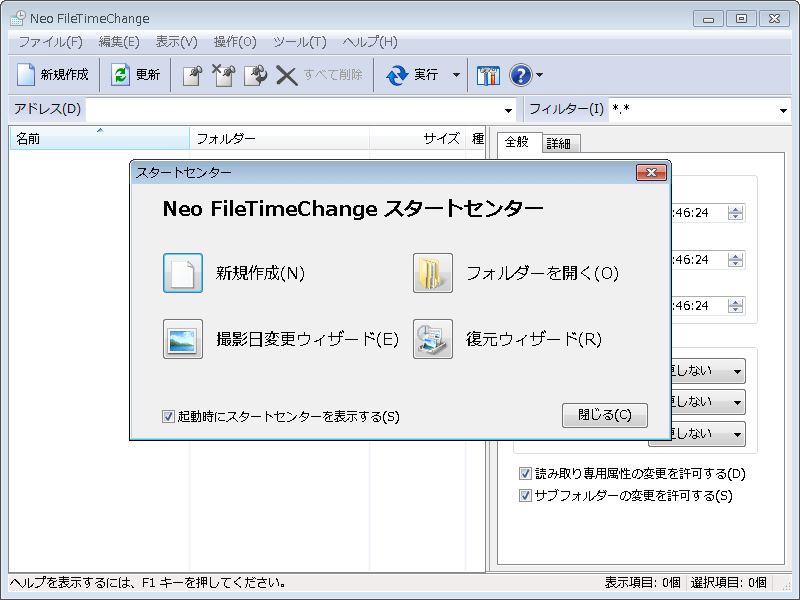Switch to the 詳細 tab
Image resolution: width=800 pixels, height=600 pixels.
(559, 144)
